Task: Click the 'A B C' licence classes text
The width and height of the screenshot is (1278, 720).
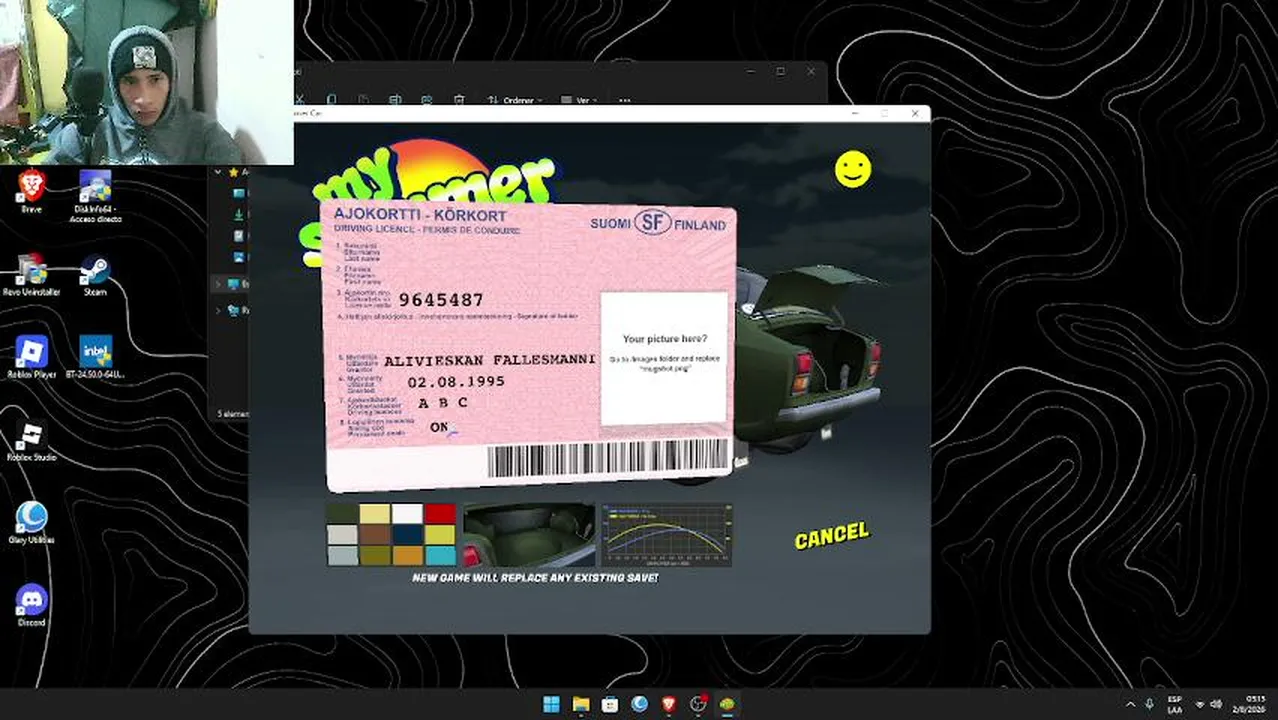Action: point(443,403)
